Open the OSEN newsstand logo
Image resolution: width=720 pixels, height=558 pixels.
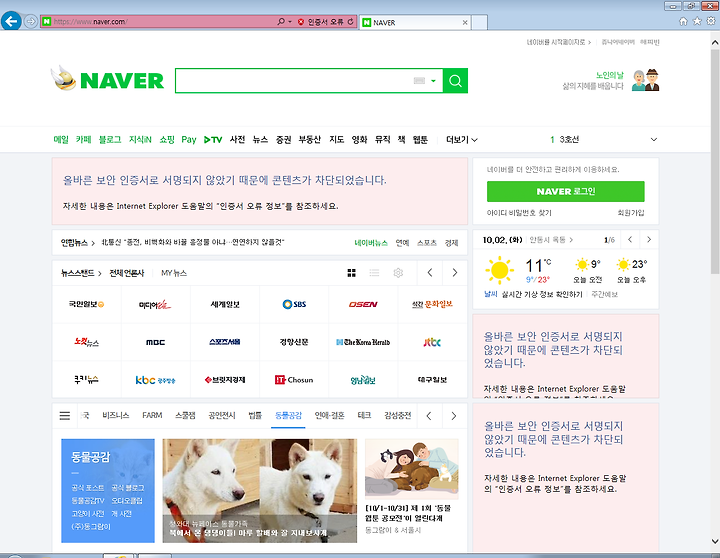pos(363,304)
